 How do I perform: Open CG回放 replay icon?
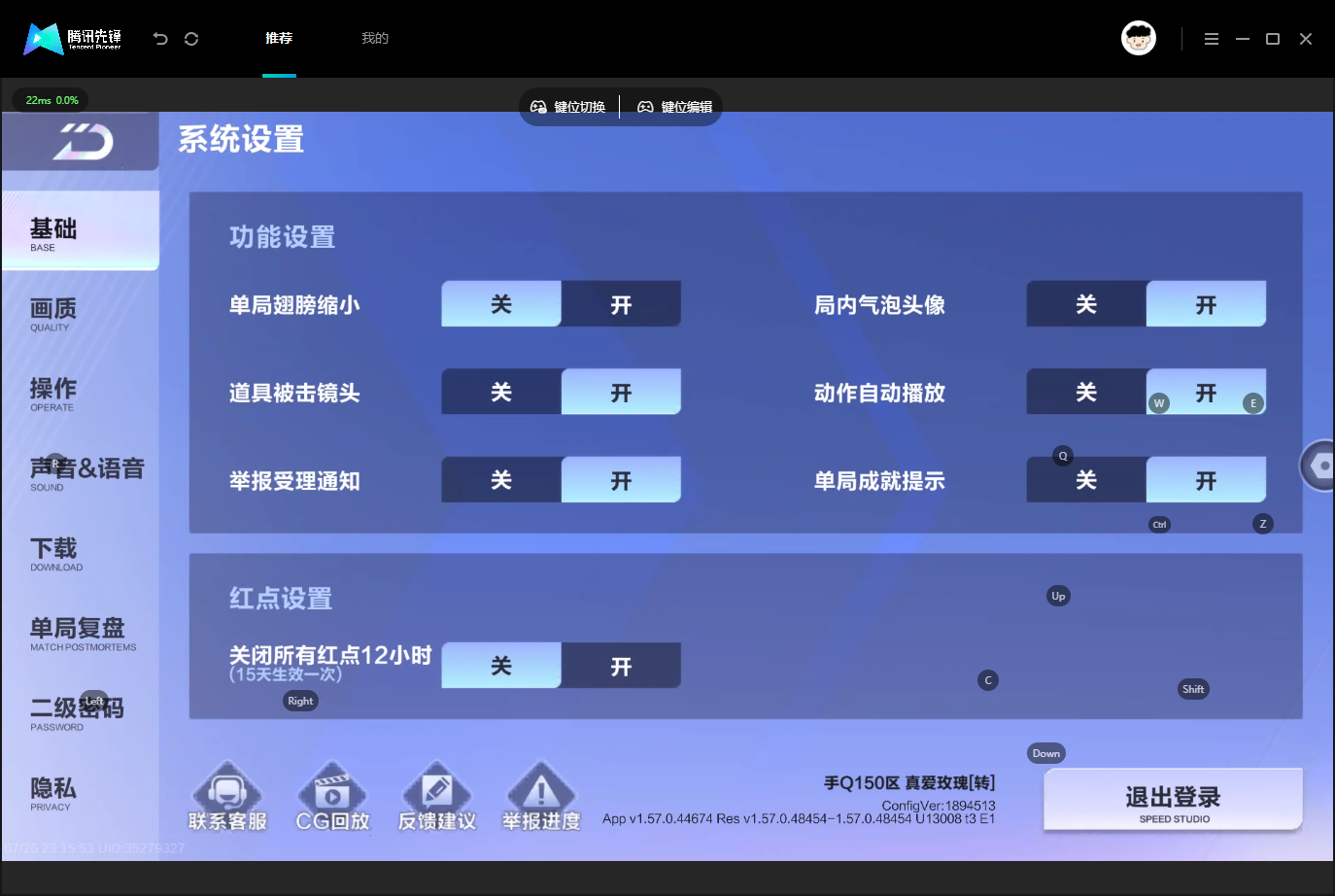(332, 796)
